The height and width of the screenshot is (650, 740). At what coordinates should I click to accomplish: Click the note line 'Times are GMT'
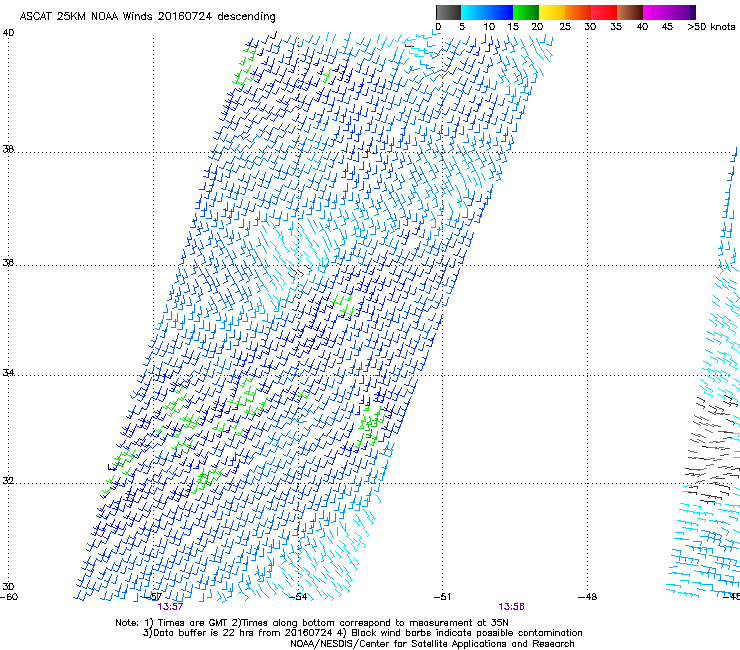pyautogui.click(x=193, y=623)
